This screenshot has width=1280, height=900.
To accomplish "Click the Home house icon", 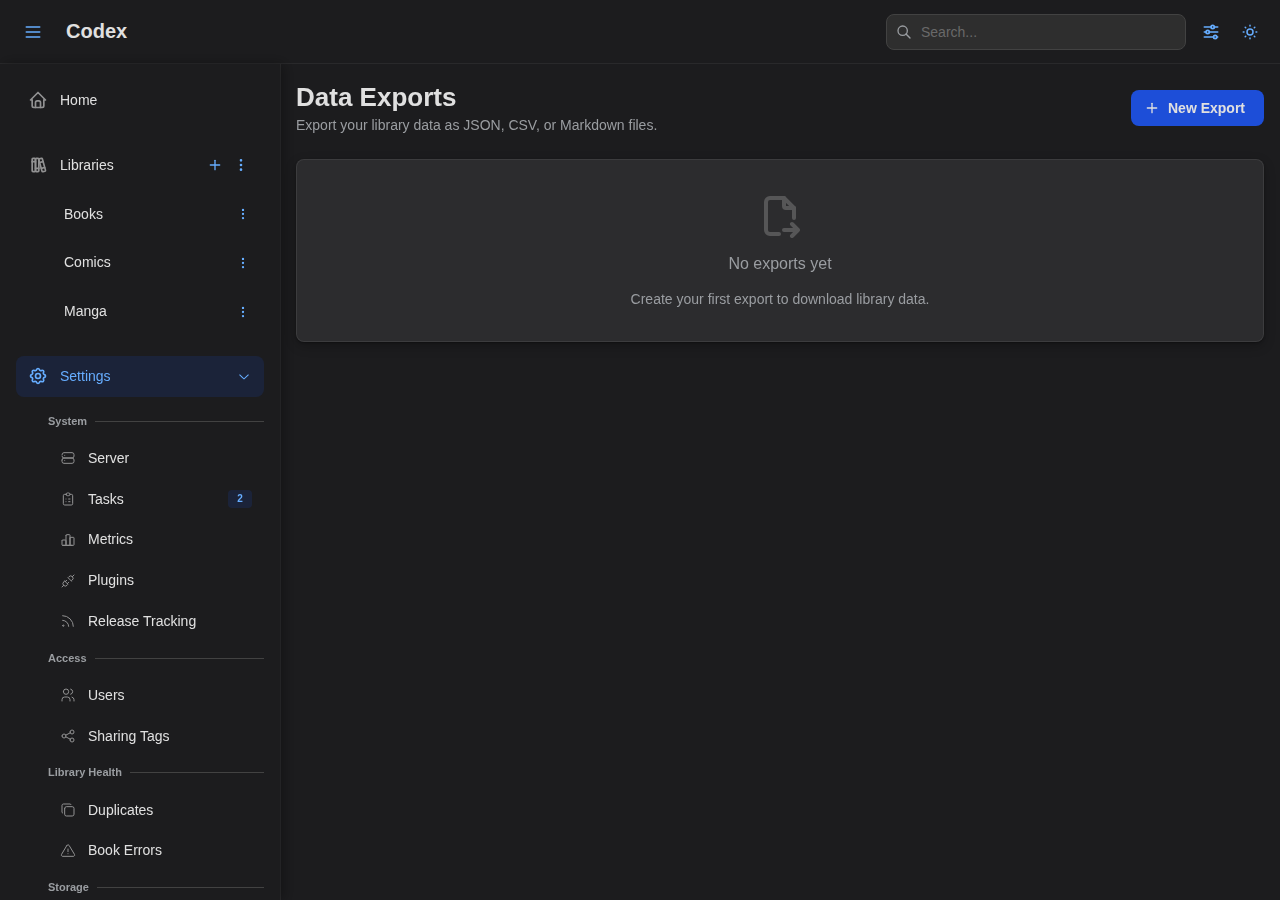I will pos(38,100).
